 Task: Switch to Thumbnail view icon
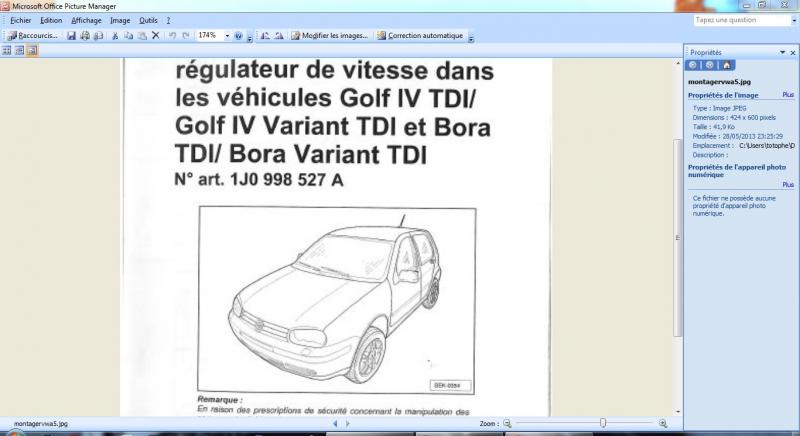tap(7, 50)
